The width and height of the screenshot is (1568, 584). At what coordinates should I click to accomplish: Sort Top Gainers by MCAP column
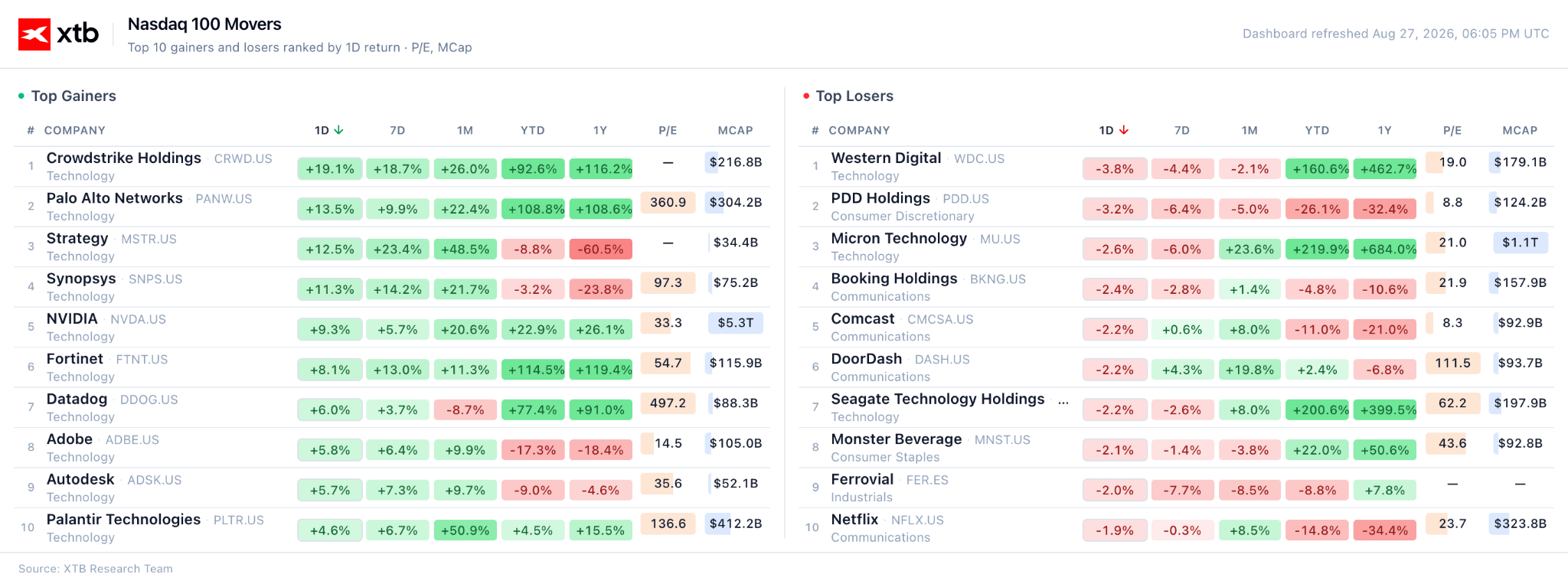(x=736, y=131)
